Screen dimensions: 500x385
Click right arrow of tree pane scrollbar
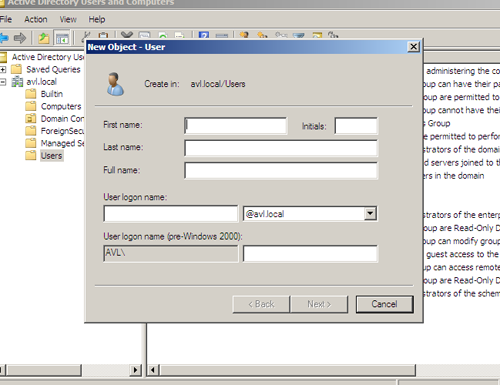(x=135, y=370)
